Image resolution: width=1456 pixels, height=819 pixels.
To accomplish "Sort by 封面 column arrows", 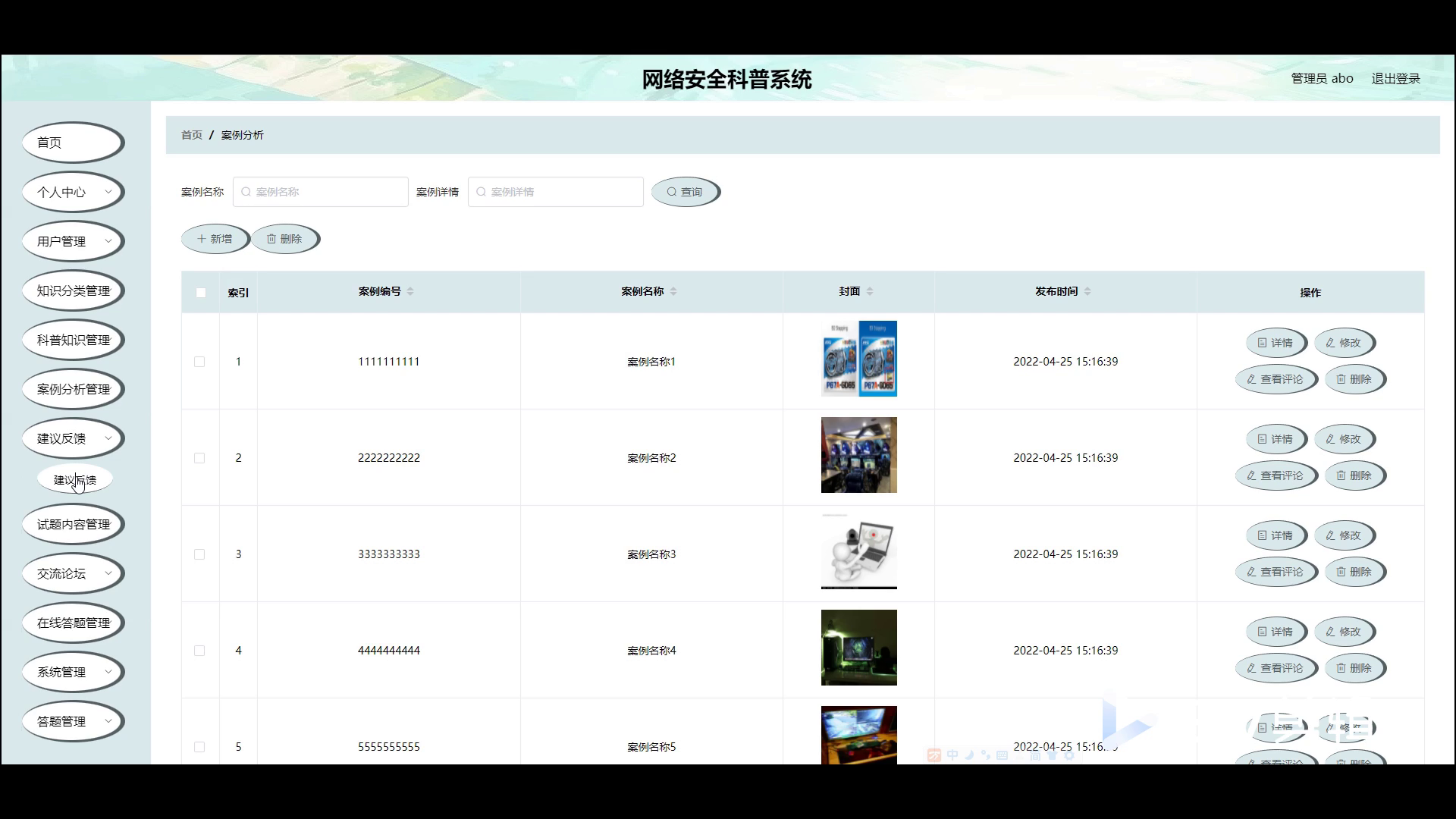I will tap(870, 291).
